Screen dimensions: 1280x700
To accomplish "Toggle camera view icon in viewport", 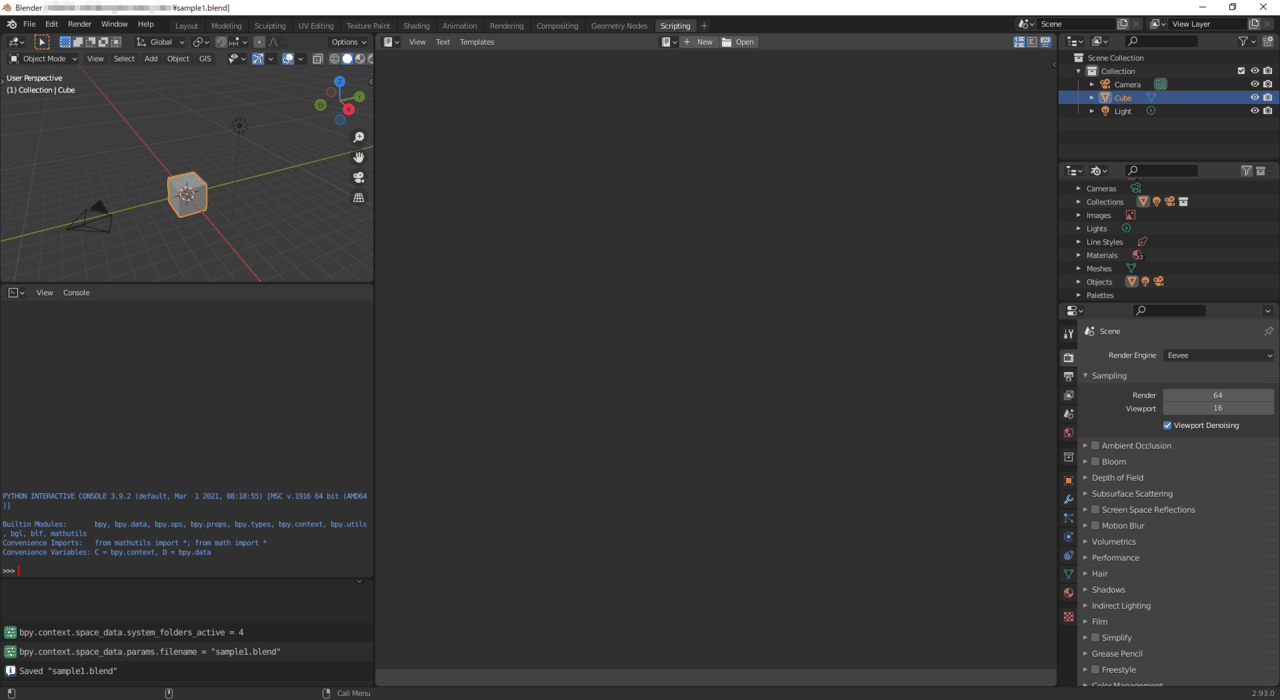I will coord(359,177).
